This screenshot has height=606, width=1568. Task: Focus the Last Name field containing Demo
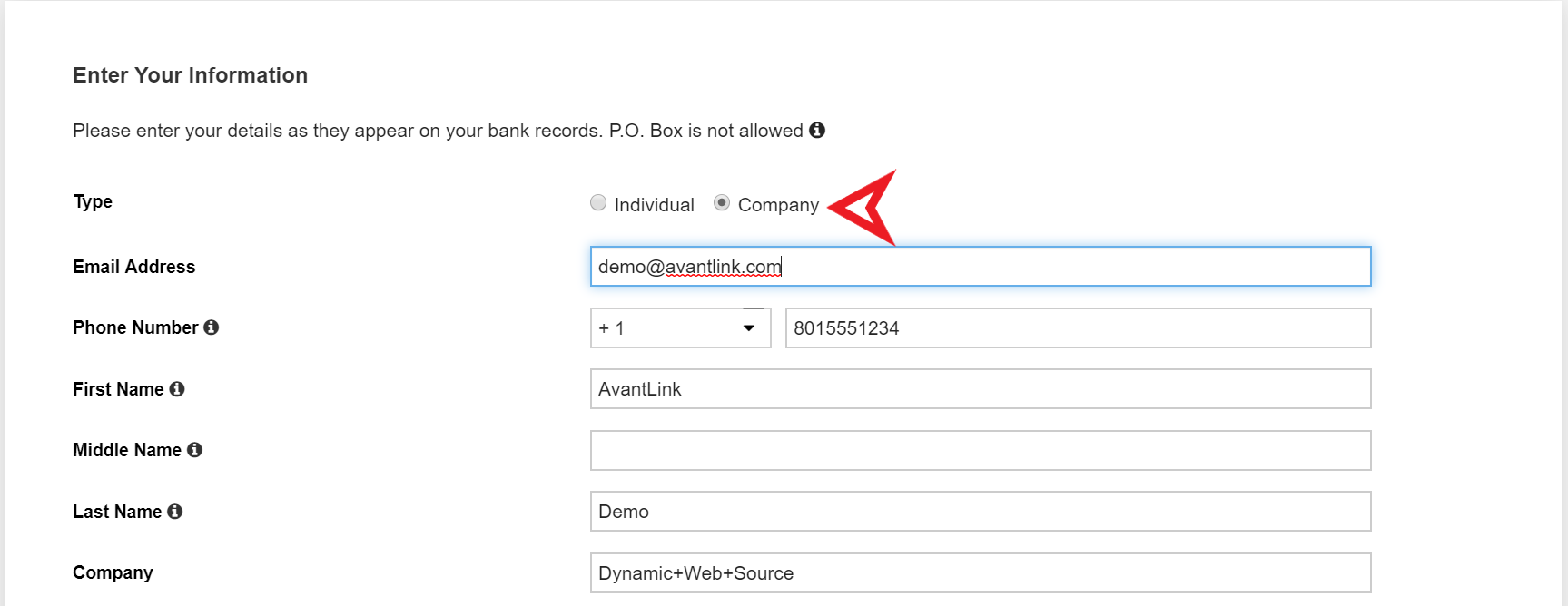981,512
